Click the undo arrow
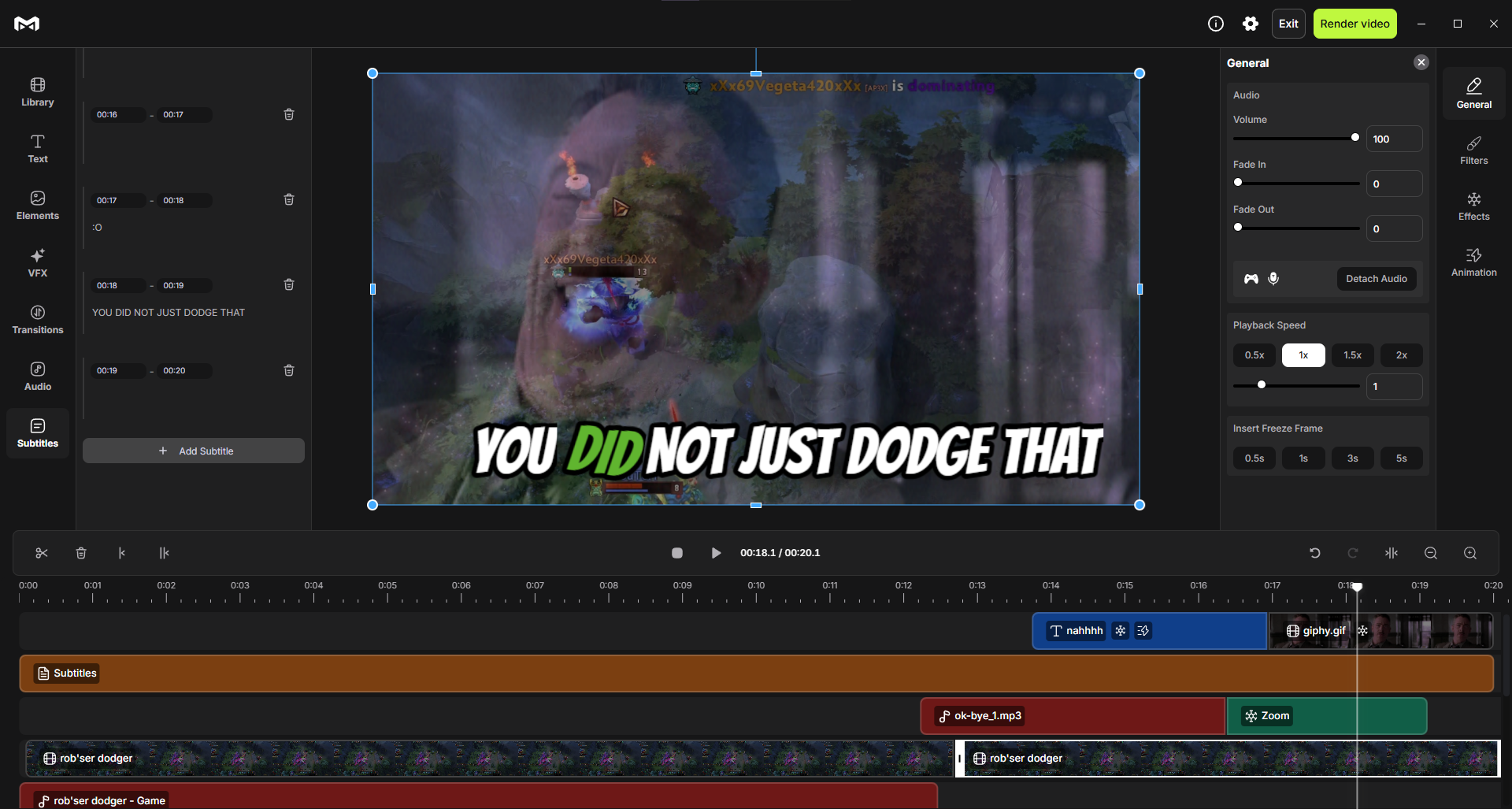Image resolution: width=1512 pixels, height=809 pixels. (x=1314, y=553)
